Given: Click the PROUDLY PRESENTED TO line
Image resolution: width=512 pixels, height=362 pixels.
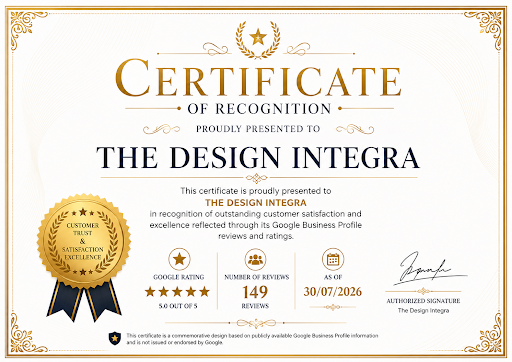Looking at the screenshot, I should [258, 129].
